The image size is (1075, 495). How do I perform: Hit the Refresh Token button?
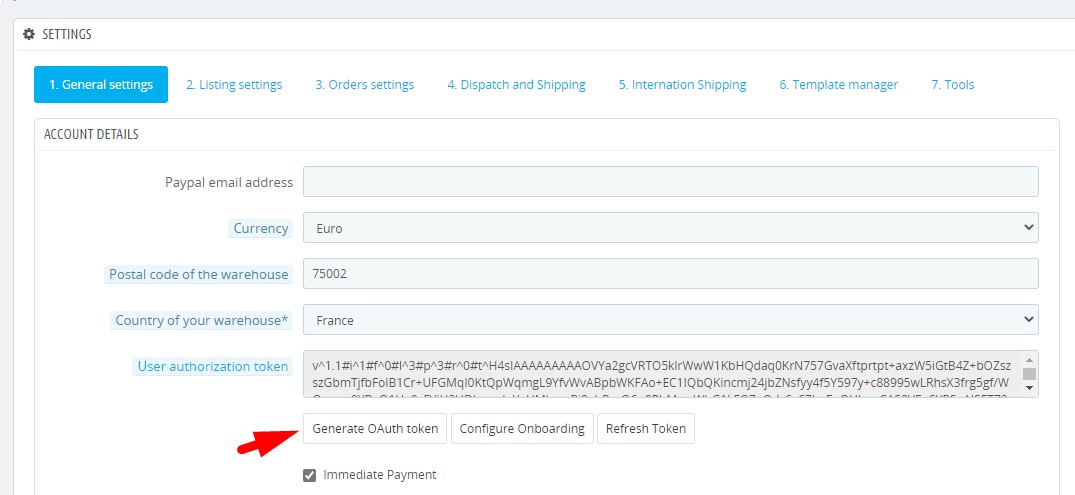click(645, 429)
